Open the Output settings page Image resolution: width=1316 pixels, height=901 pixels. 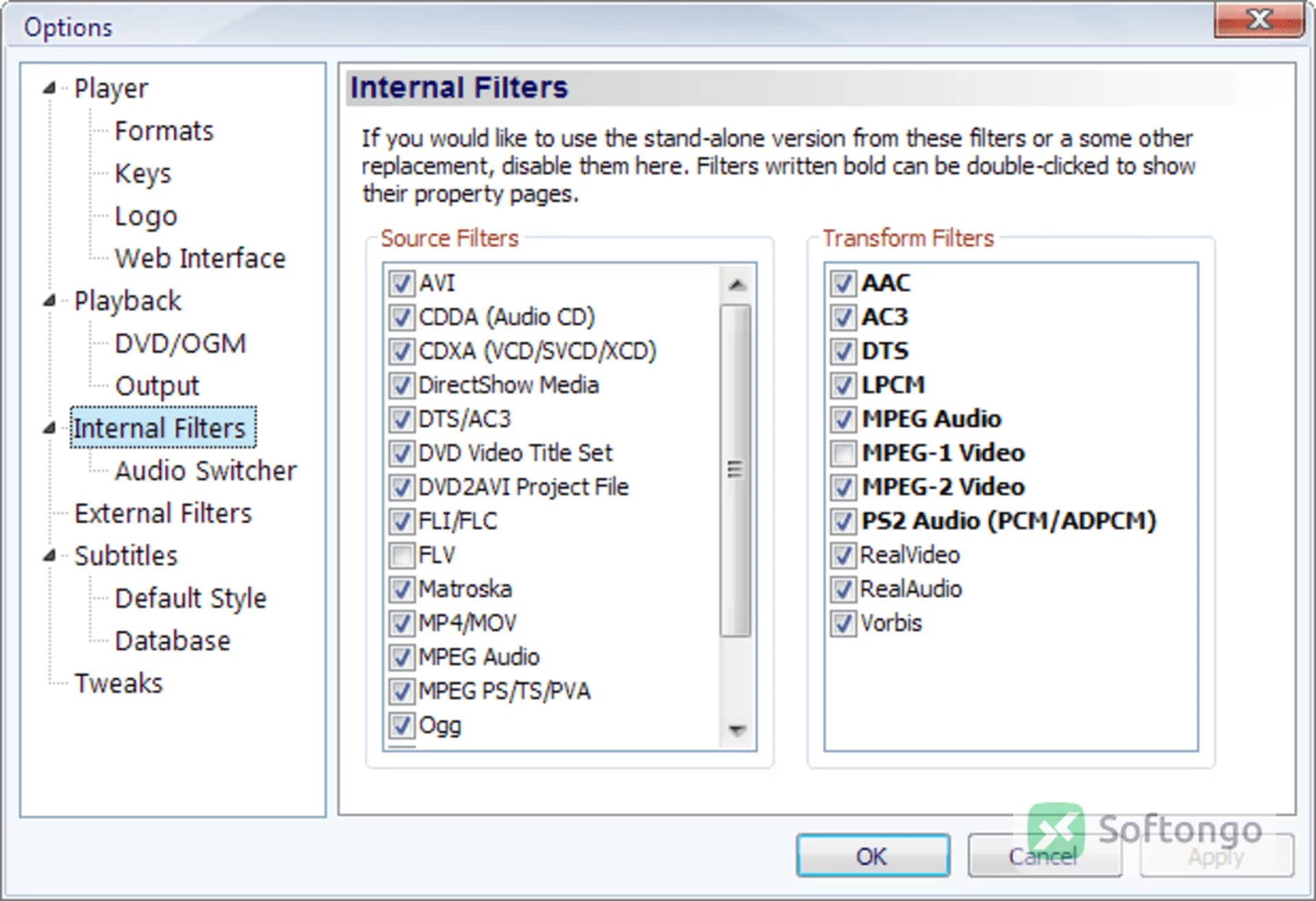pyautogui.click(x=157, y=386)
